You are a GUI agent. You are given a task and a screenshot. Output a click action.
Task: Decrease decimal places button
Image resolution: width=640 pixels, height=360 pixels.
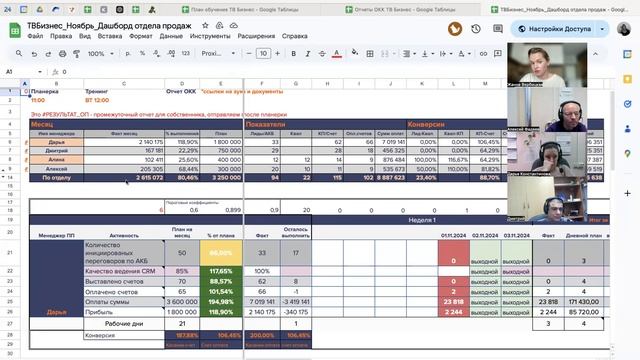tap(157, 53)
